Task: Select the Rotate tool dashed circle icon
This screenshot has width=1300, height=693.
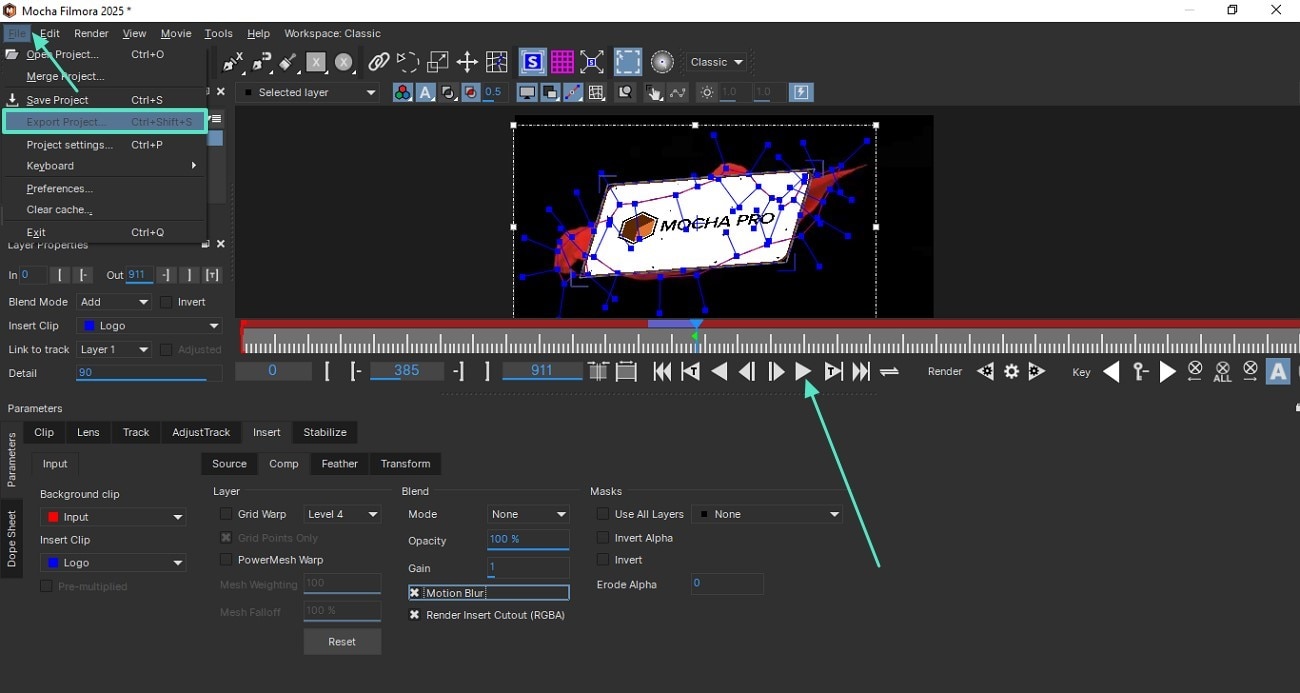Action: [x=407, y=62]
